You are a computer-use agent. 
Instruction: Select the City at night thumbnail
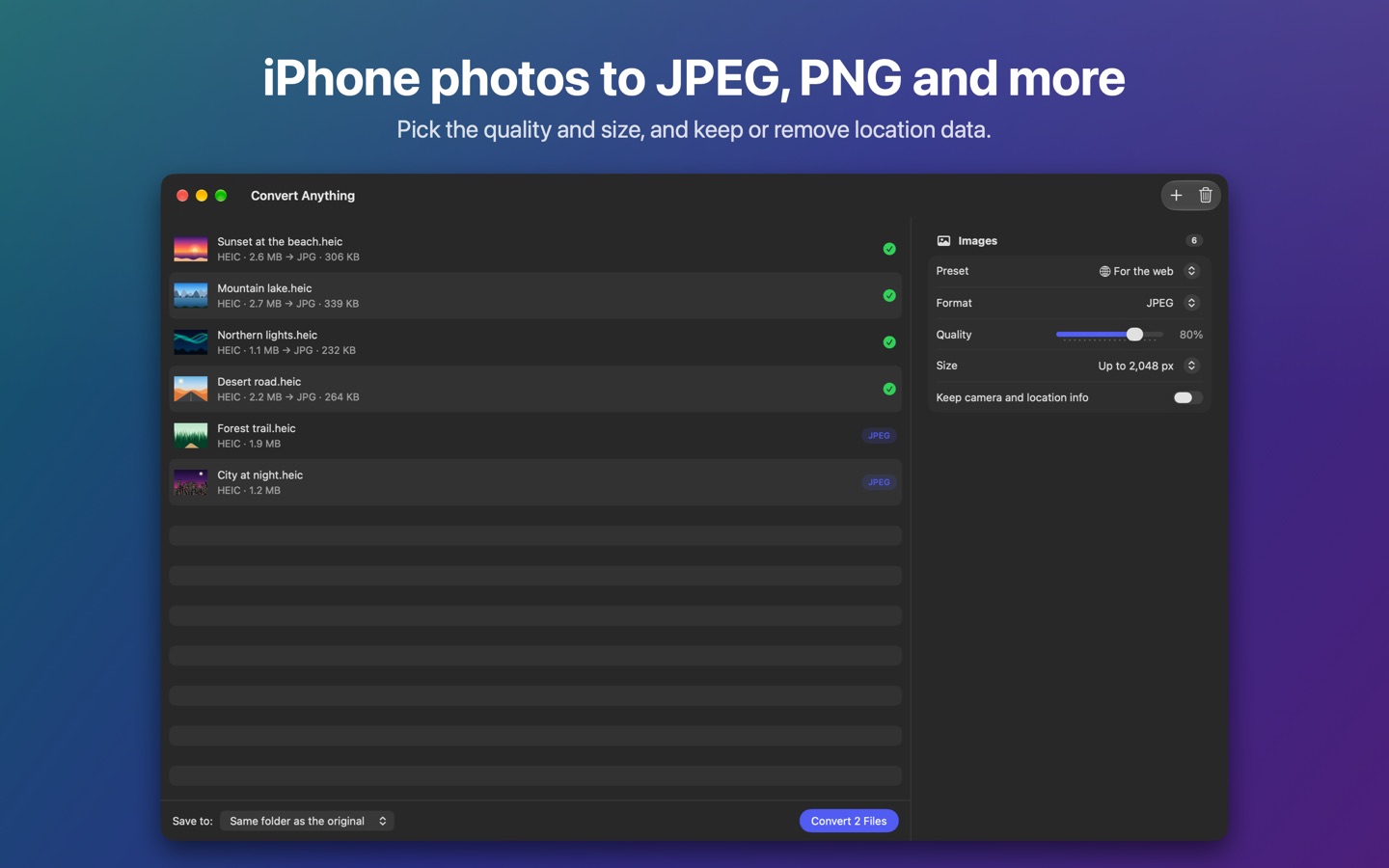click(191, 482)
